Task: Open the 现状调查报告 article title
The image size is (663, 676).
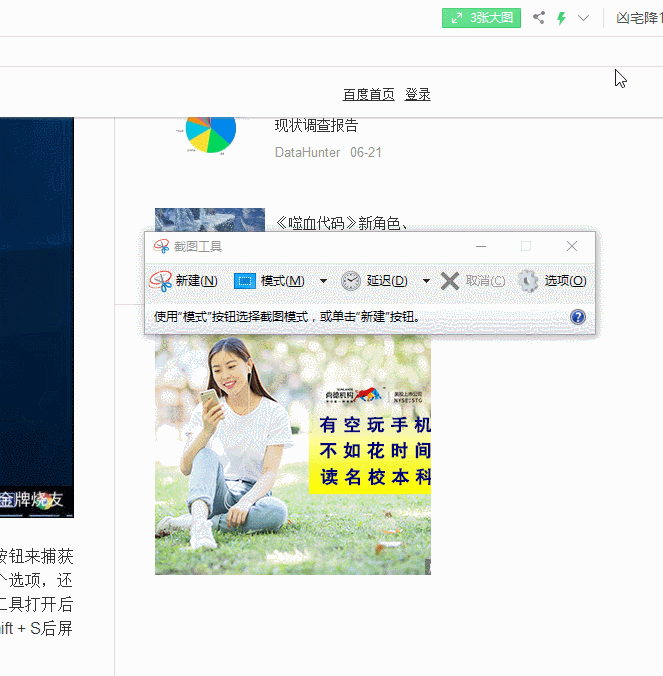Action: [316, 126]
